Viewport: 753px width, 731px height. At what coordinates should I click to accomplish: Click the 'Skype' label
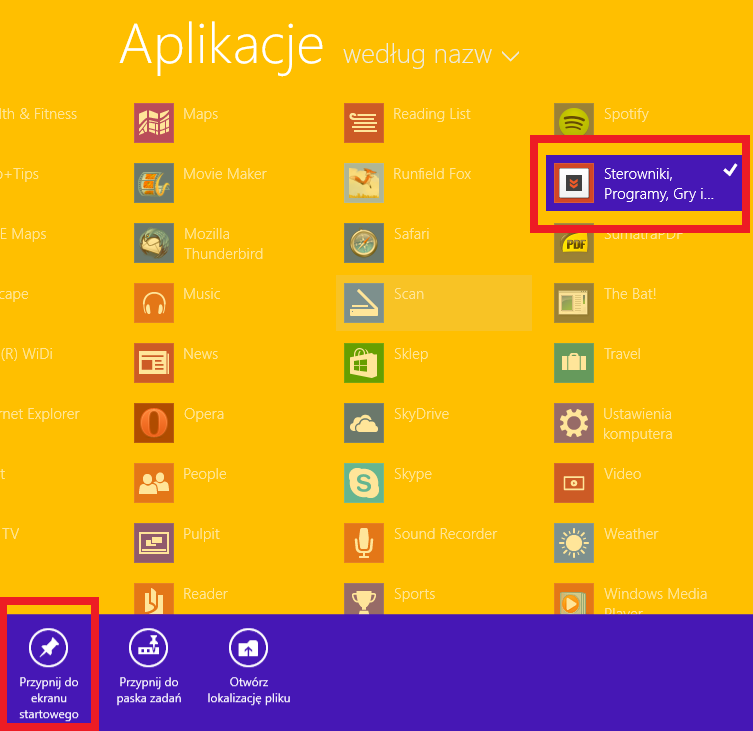point(413,475)
